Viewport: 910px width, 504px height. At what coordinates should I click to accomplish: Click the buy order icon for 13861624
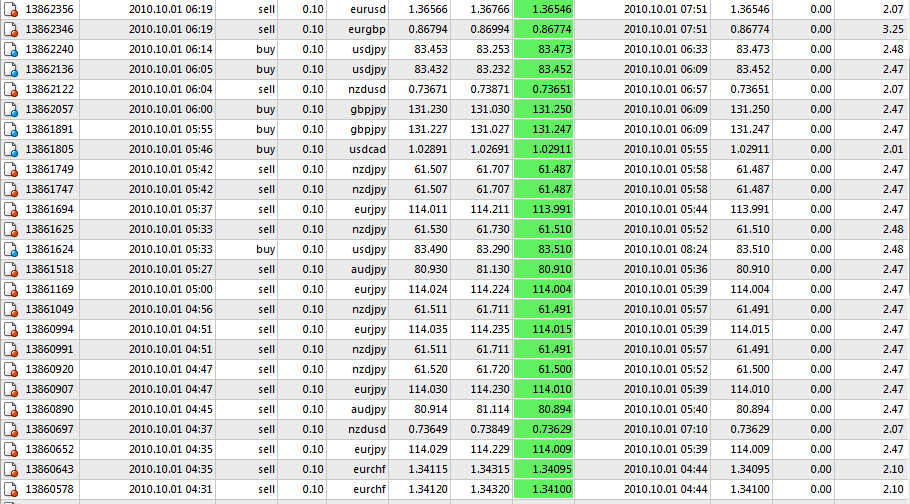[10, 249]
